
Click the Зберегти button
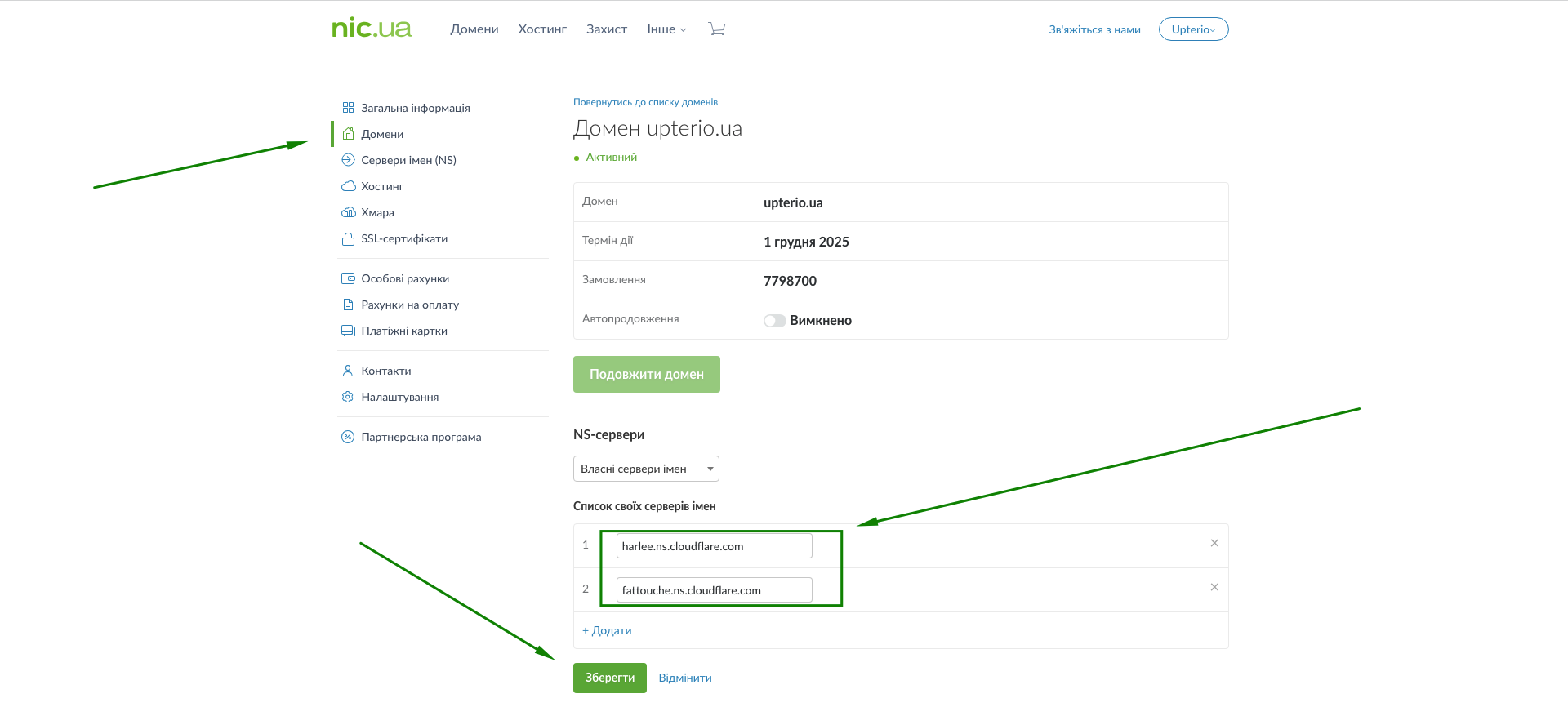(x=610, y=678)
